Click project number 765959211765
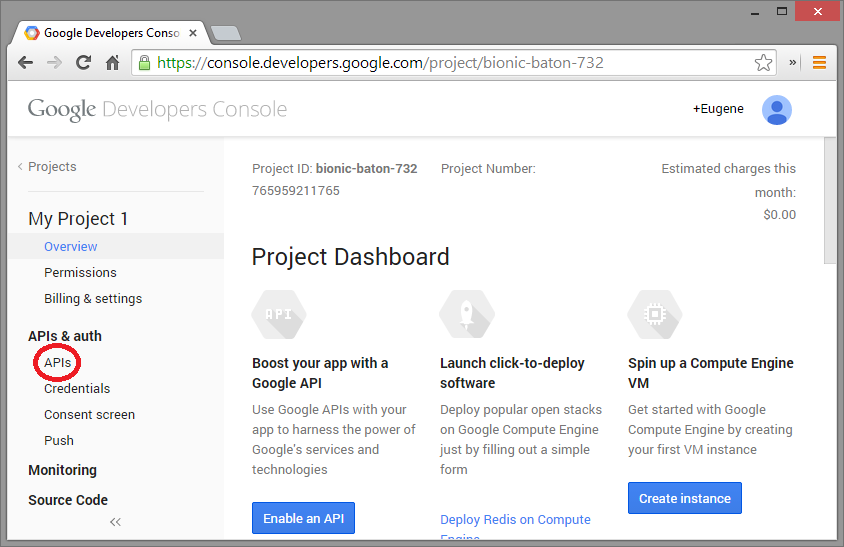This screenshot has width=844, height=547. pyautogui.click(x=296, y=191)
